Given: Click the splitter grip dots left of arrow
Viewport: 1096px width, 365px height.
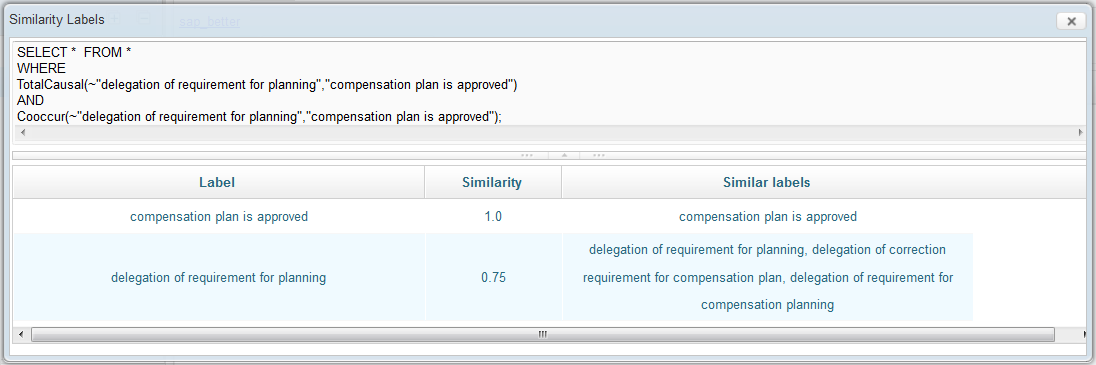Looking at the screenshot, I should pyautogui.click(x=527, y=155).
